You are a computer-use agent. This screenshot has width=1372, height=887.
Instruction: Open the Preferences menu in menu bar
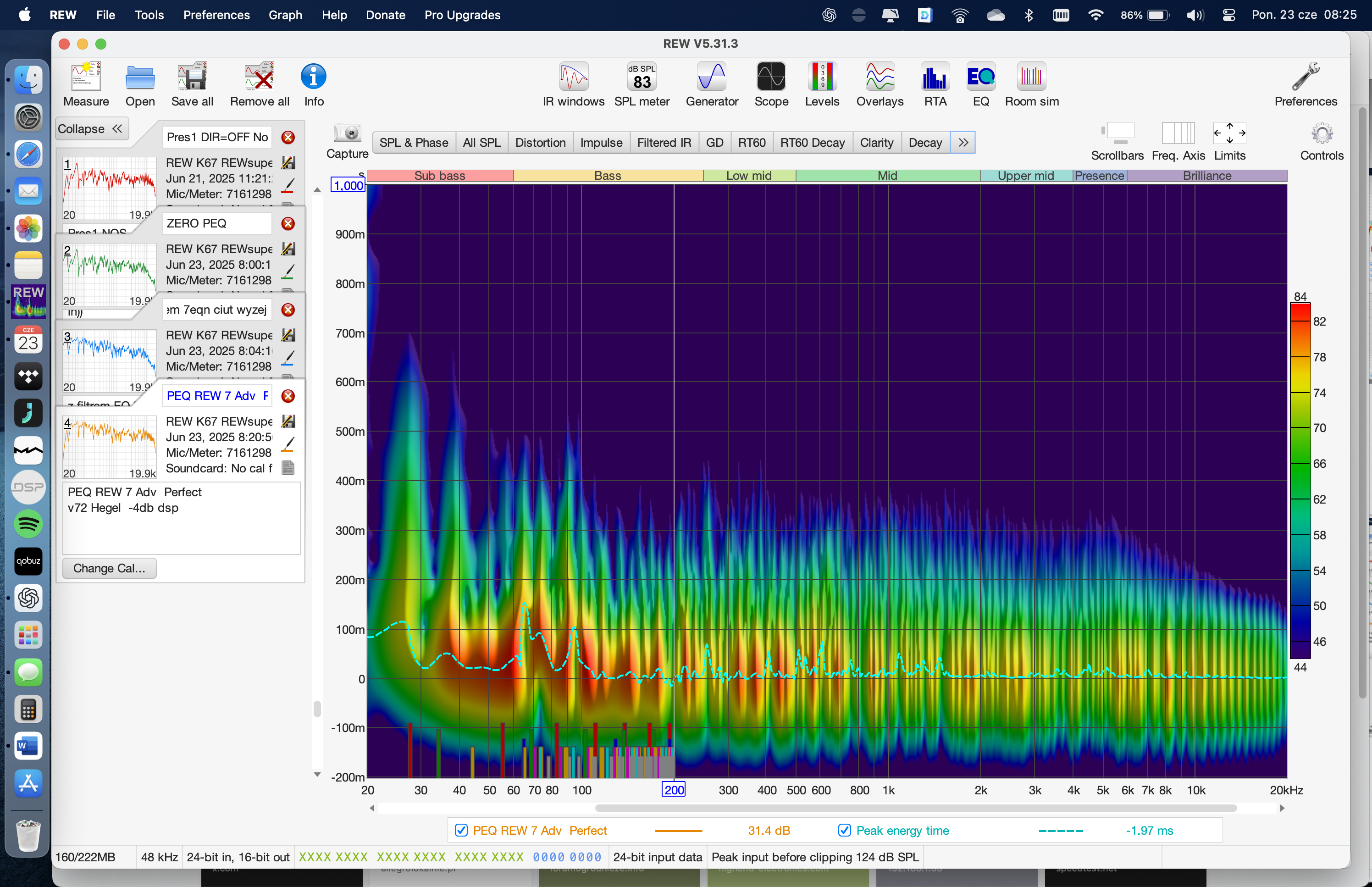[x=216, y=15]
